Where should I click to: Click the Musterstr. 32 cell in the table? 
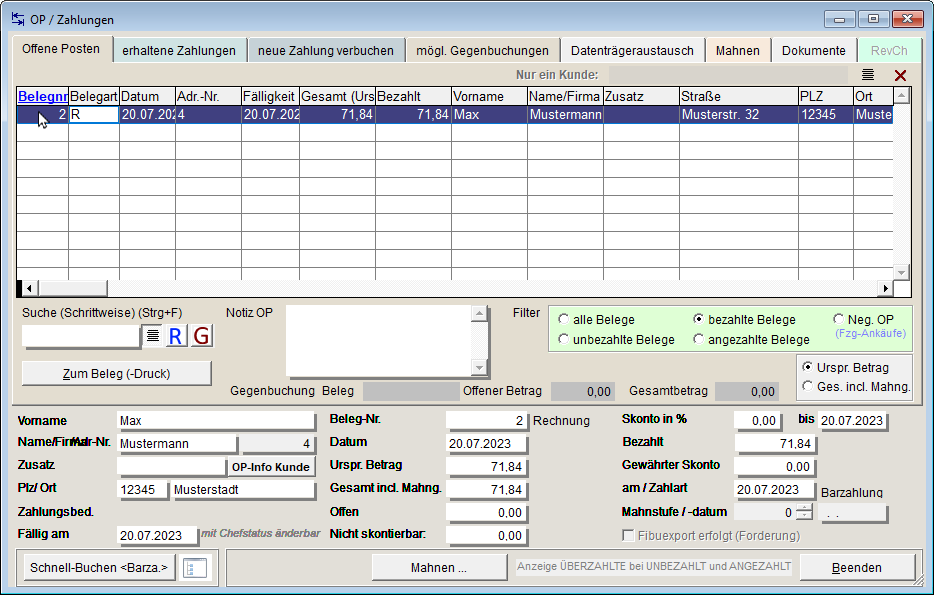click(x=739, y=114)
